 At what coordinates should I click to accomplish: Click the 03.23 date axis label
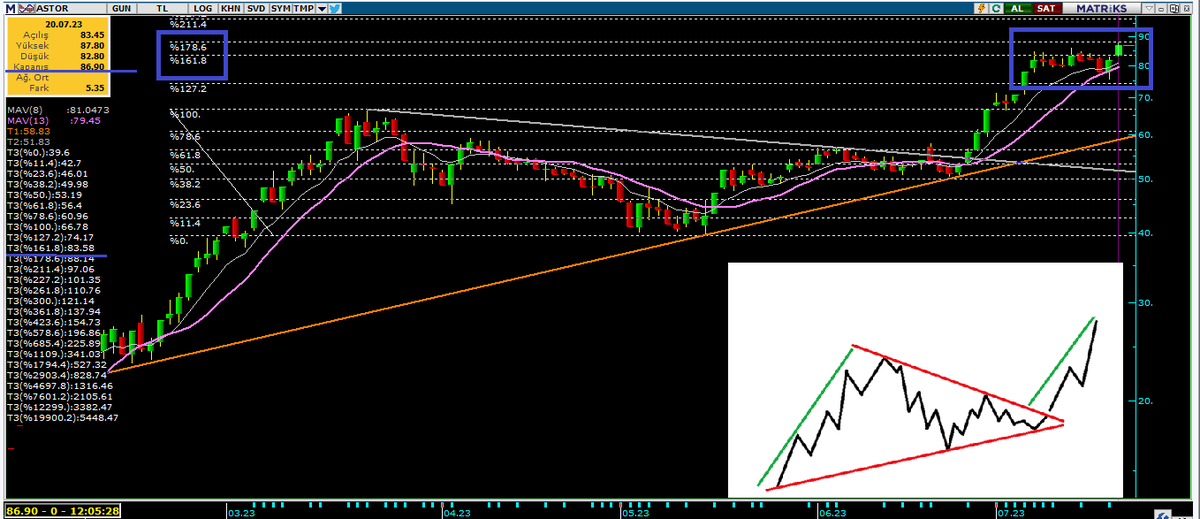241,512
